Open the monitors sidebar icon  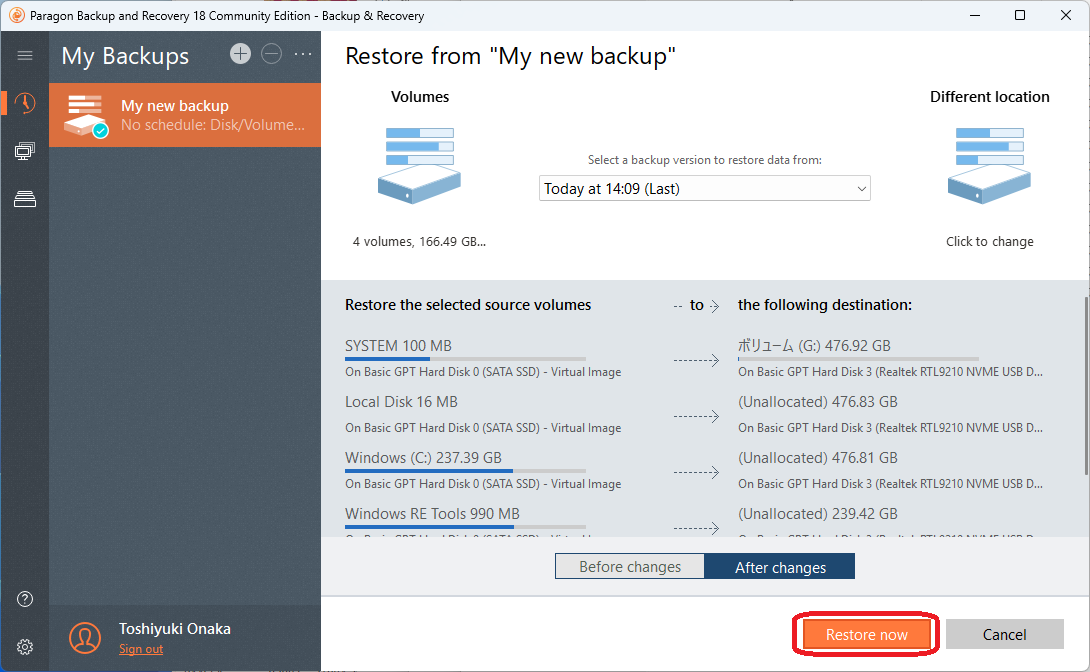pyautogui.click(x=25, y=152)
